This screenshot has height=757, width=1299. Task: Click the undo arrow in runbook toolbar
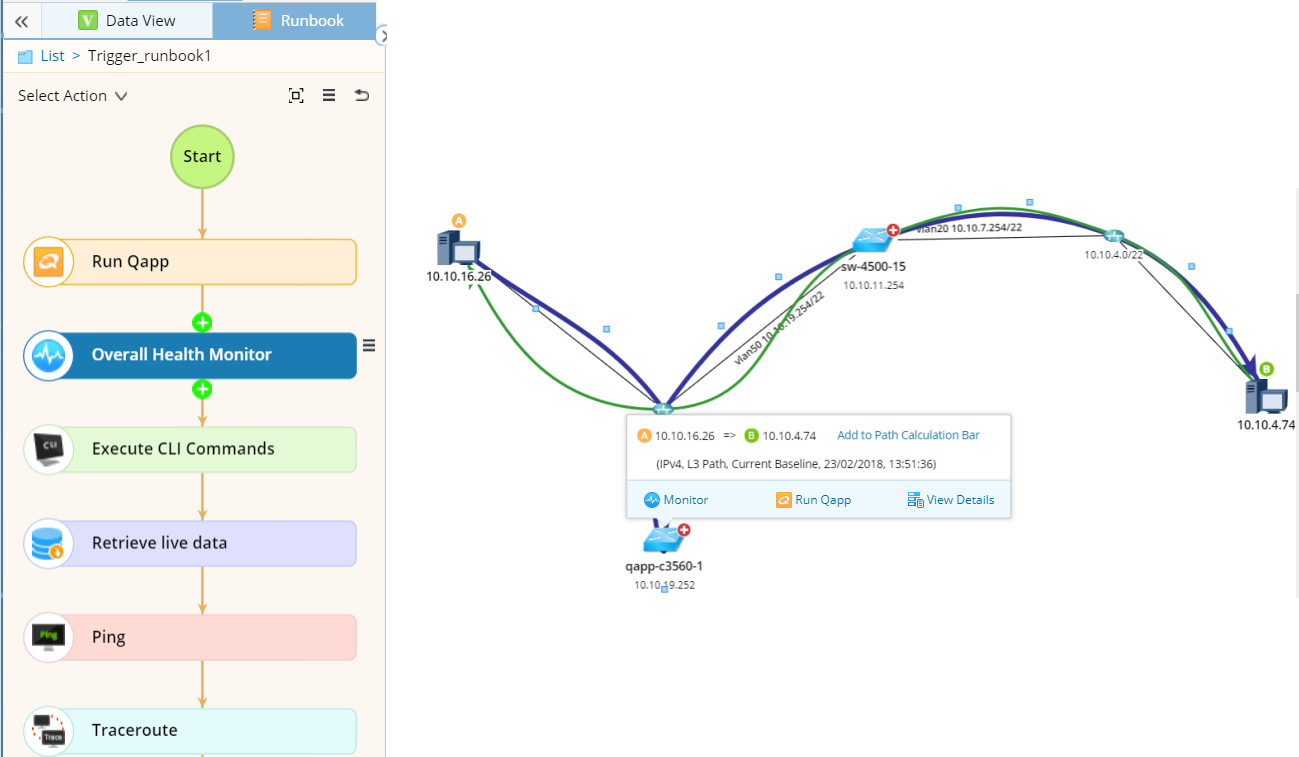(362, 96)
